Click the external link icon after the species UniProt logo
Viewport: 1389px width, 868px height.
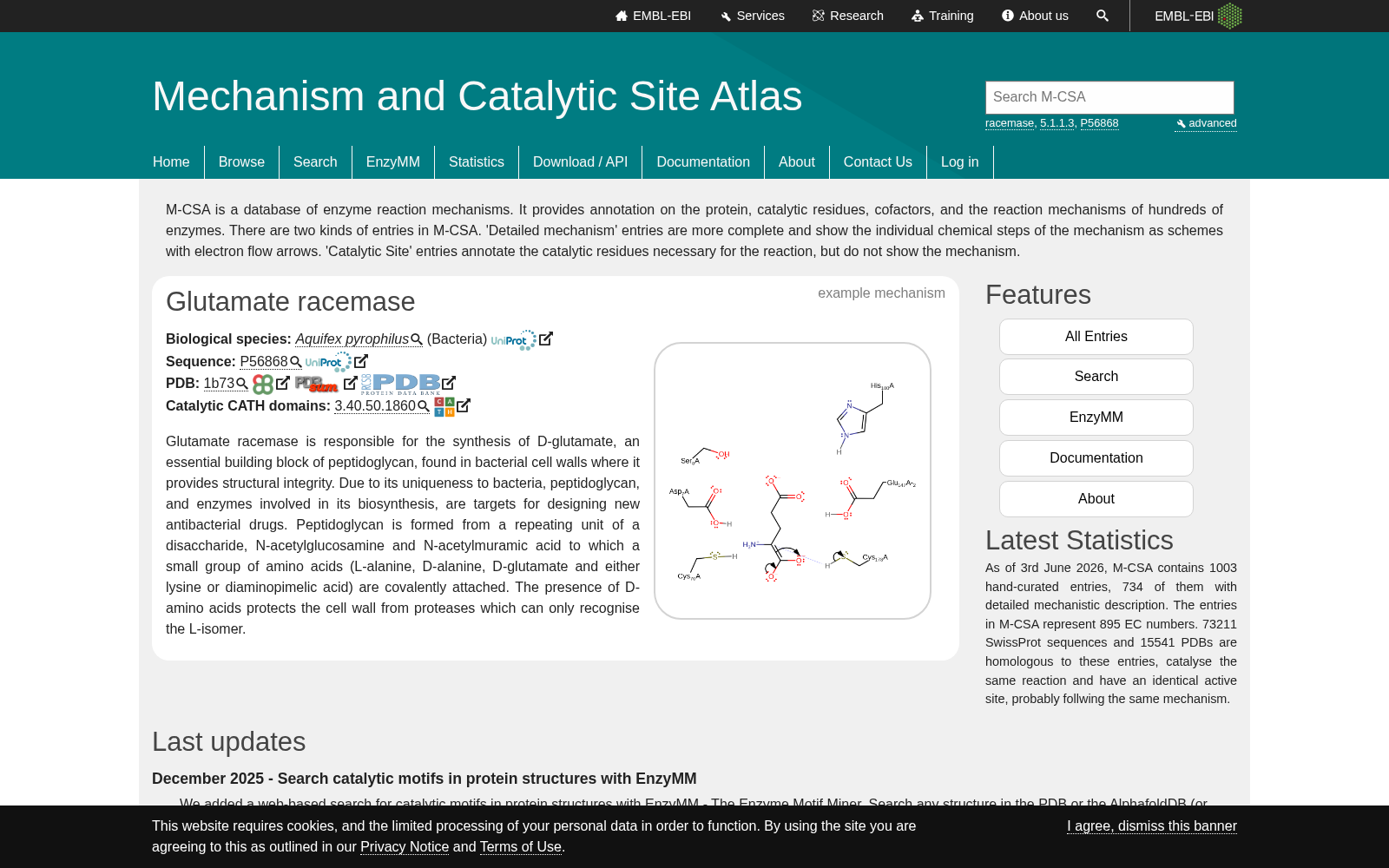point(546,339)
